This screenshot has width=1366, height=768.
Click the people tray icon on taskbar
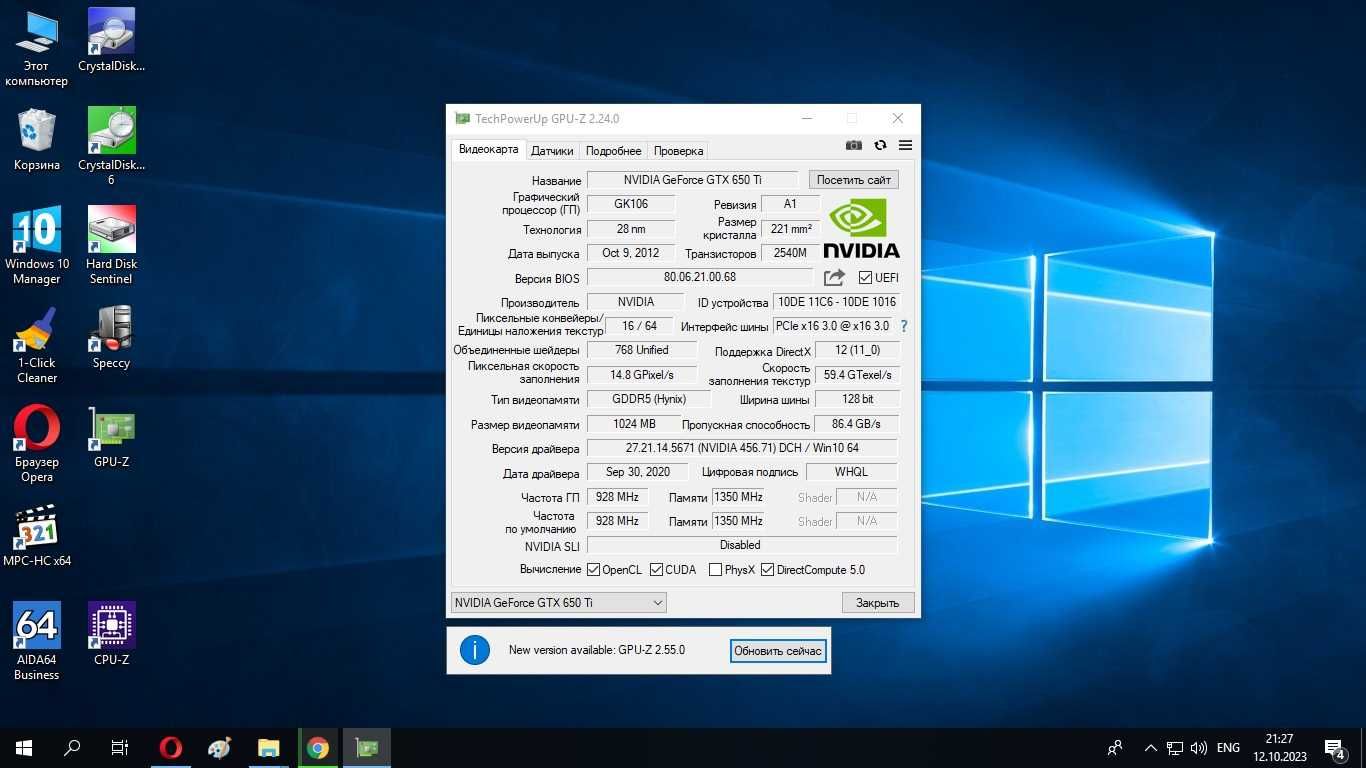1115,747
